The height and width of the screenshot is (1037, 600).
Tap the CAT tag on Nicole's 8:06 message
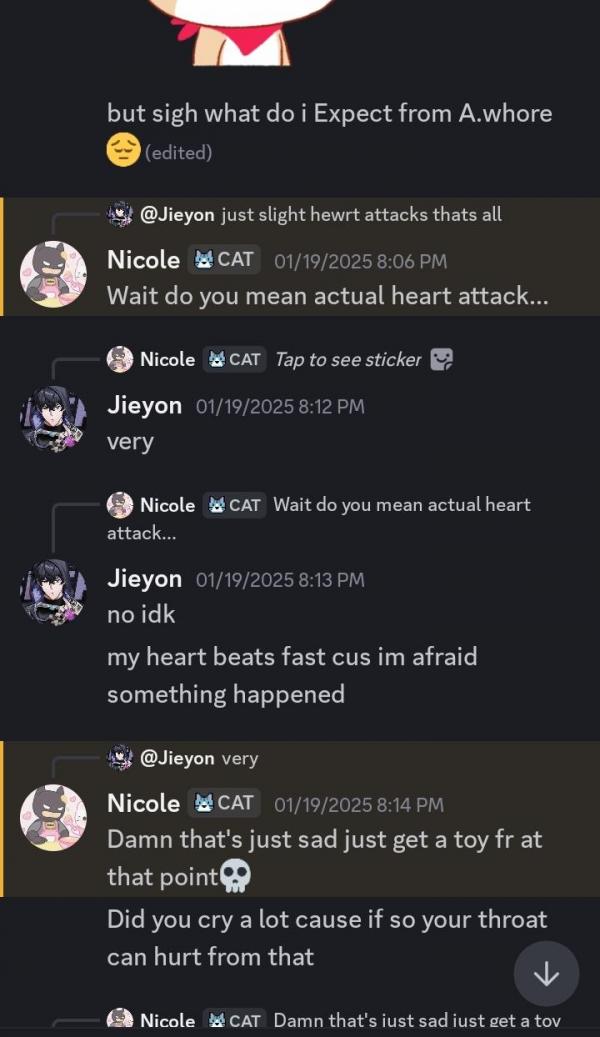tap(224, 260)
